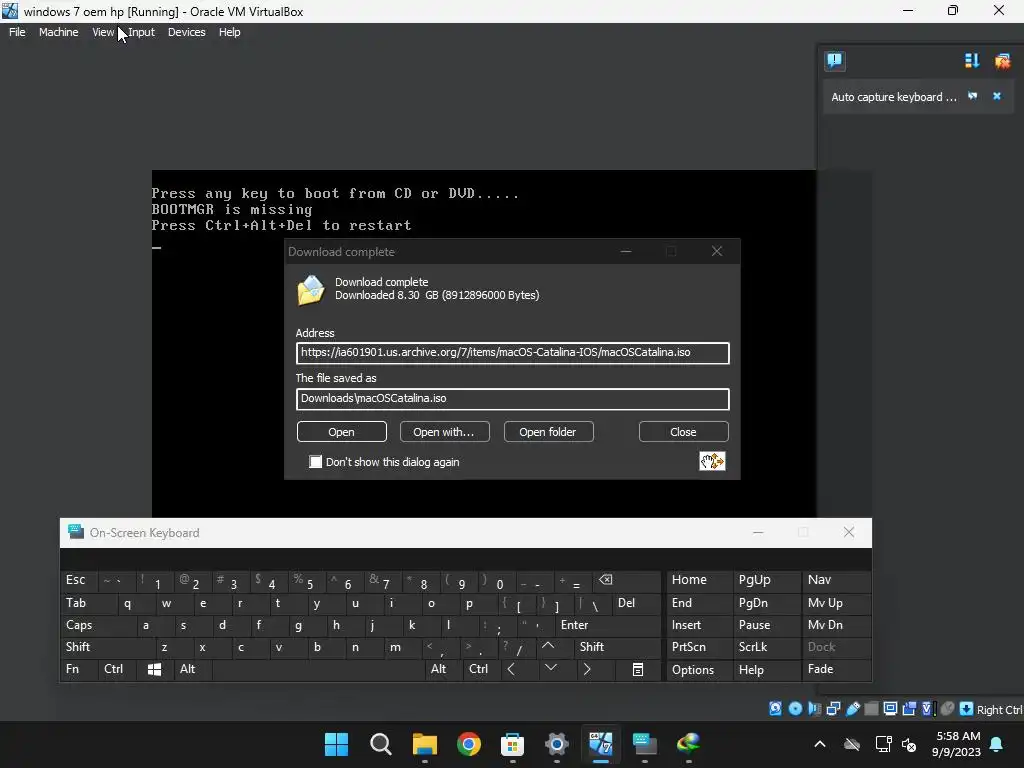Click the optical disk status icon

pos(795,709)
